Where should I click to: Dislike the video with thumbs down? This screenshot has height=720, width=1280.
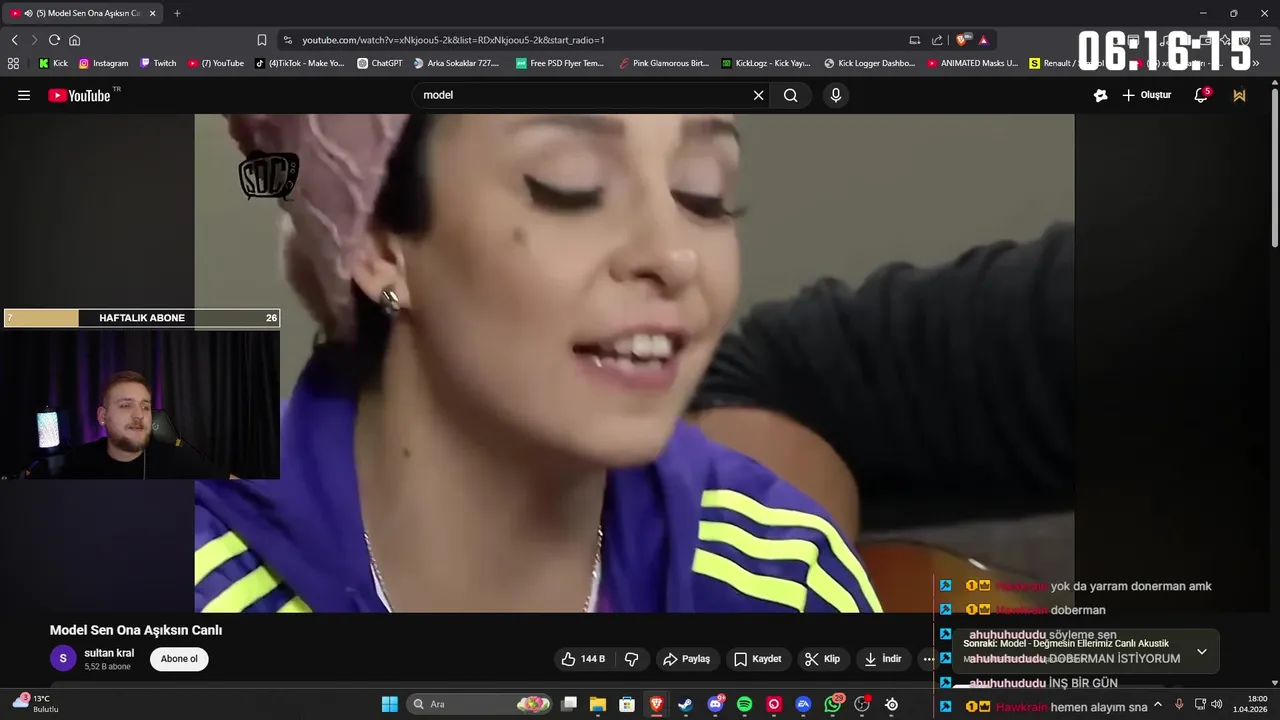pyautogui.click(x=631, y=659)
